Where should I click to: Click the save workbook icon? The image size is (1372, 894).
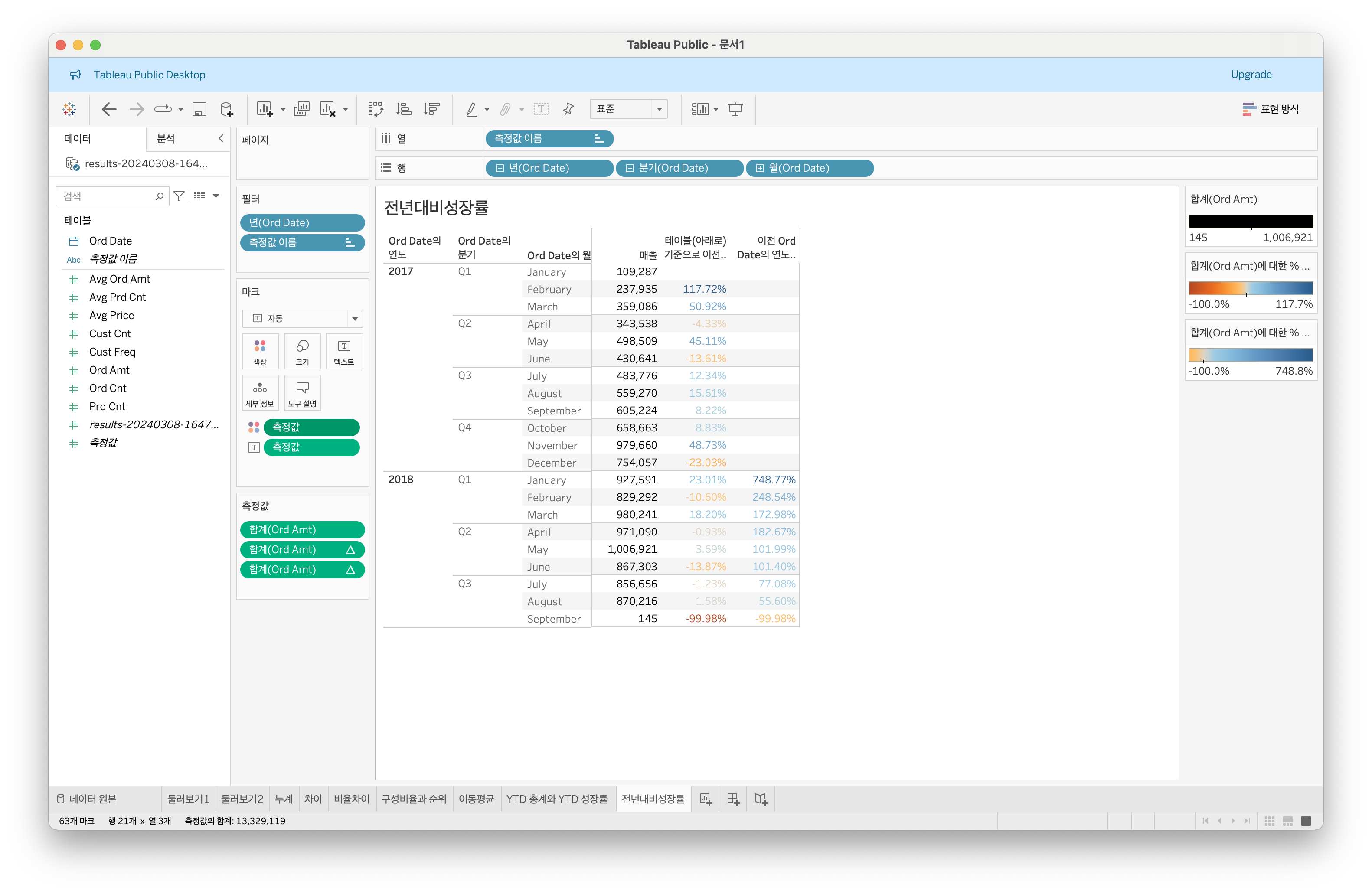(x=199, y=109)
